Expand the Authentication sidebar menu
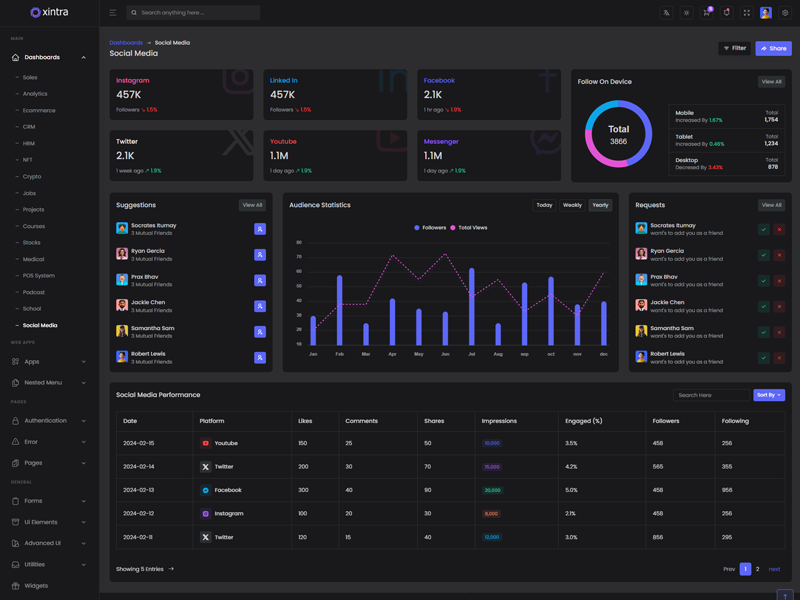This screenshot has height=600, width=800. click(49, 421)
